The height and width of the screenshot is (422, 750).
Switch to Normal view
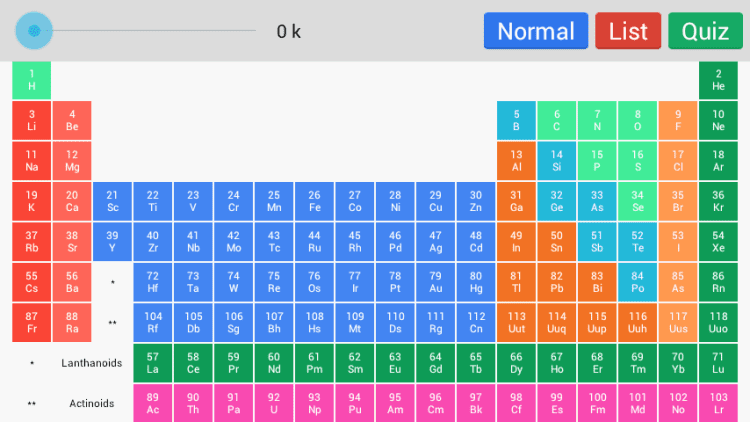[x=536, y=31]
